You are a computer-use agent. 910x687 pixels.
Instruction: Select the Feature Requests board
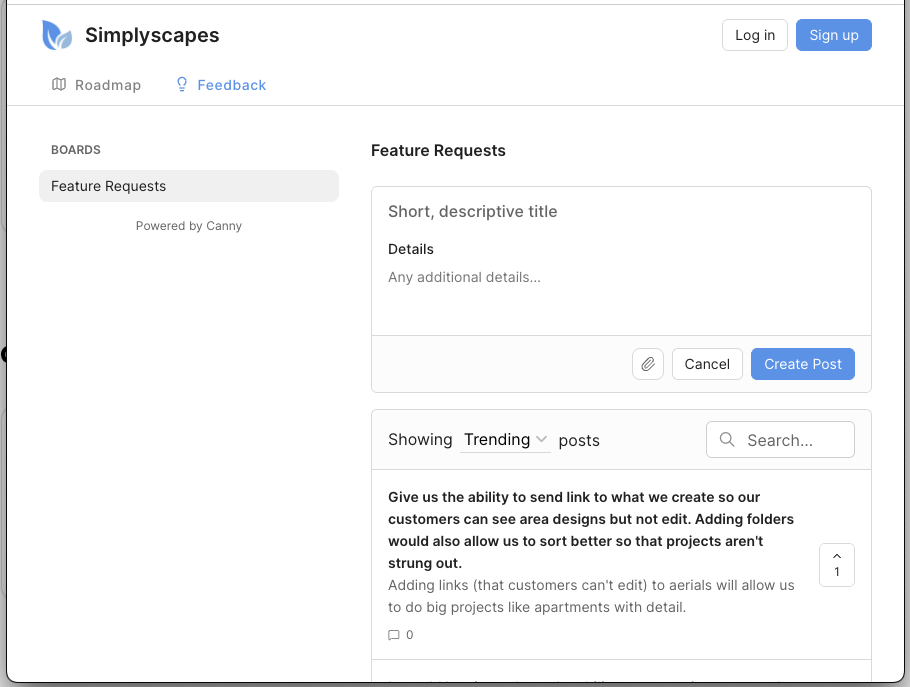[189, 186]
